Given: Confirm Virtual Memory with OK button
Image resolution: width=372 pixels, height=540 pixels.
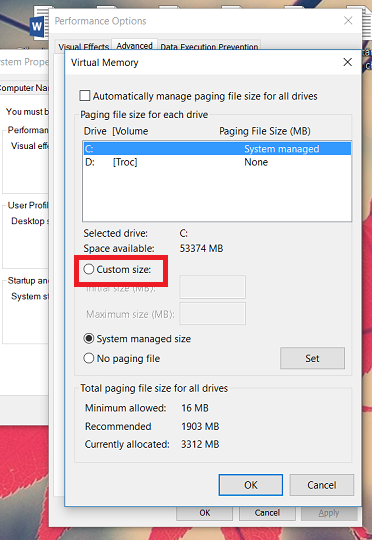Looking at the screenshot, I should (x=251, y=485).
